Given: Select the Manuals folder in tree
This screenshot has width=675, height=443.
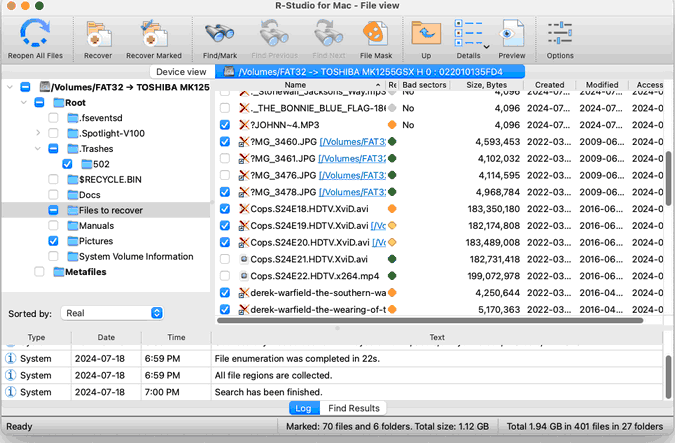Looking at the screenshot, I should 96,226.
